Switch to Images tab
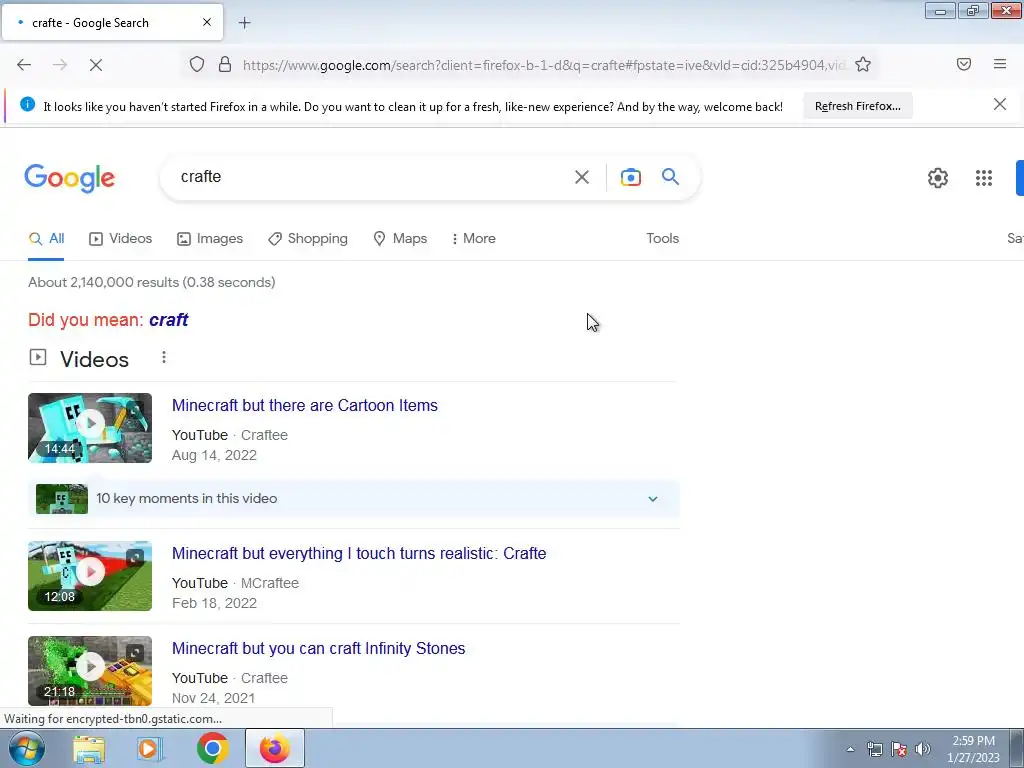The width and height of the screenshot is (1024, 768). point(210,239)
